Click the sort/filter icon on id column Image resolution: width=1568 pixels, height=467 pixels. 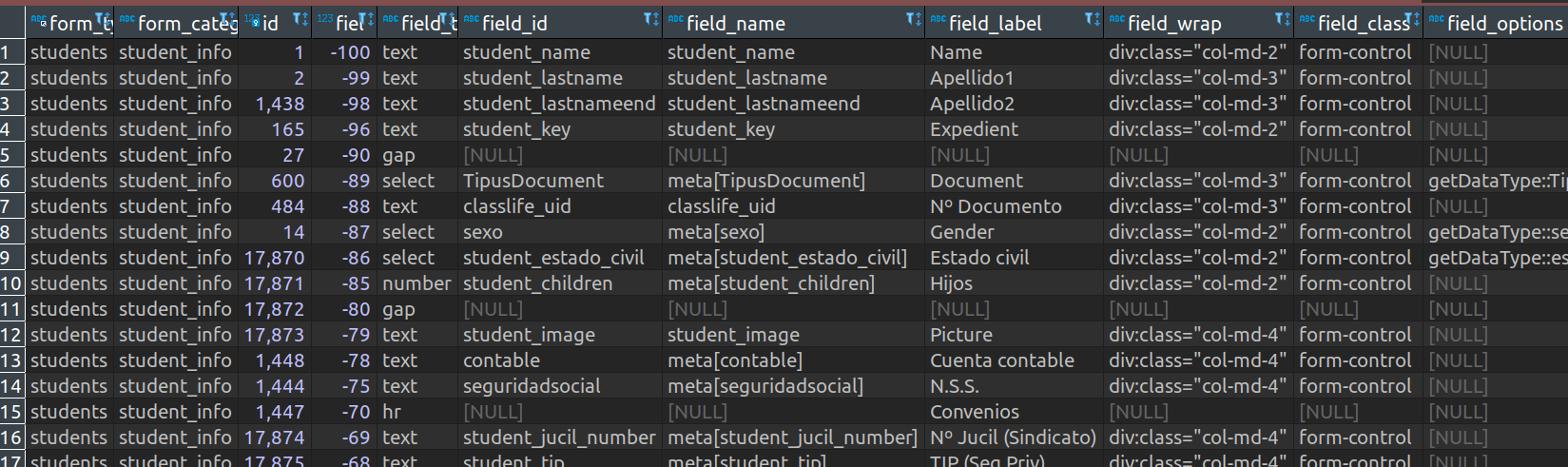pyautogui.click(x=300, y=20)
